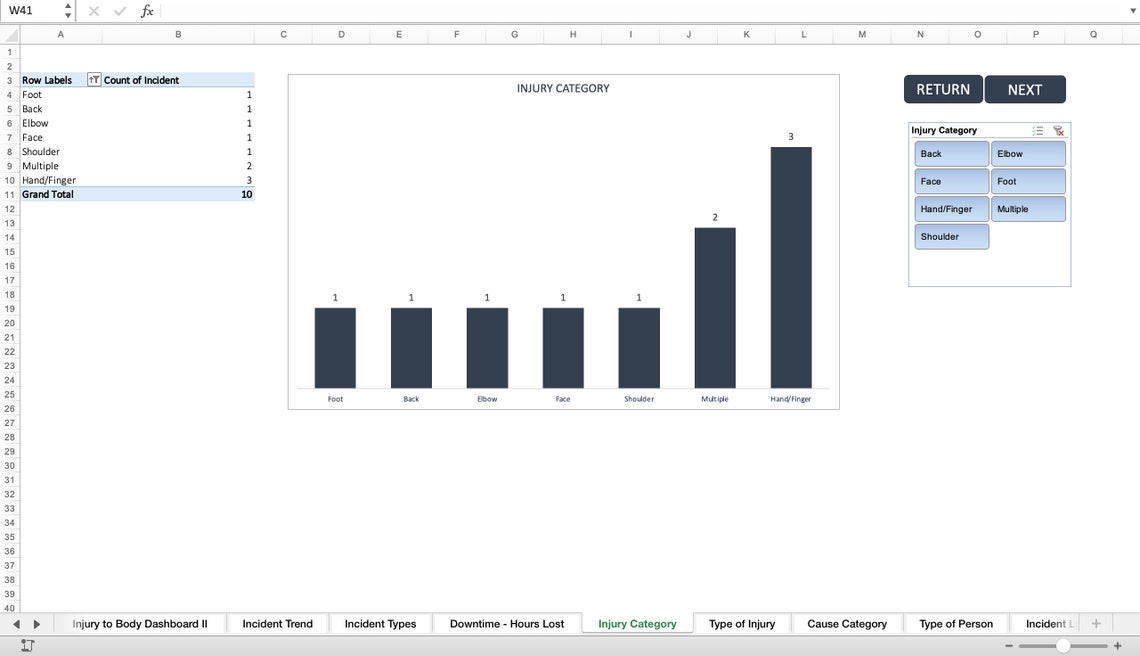Click the Enter checkmark in the formula bar
1140x656 pixels.
(119, 11)
